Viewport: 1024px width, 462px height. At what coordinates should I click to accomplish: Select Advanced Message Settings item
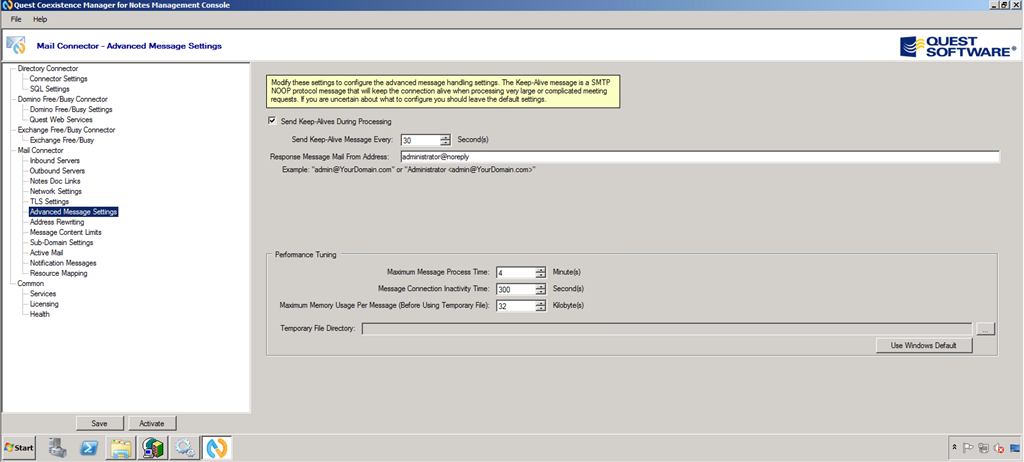click(x=73, y=212)
